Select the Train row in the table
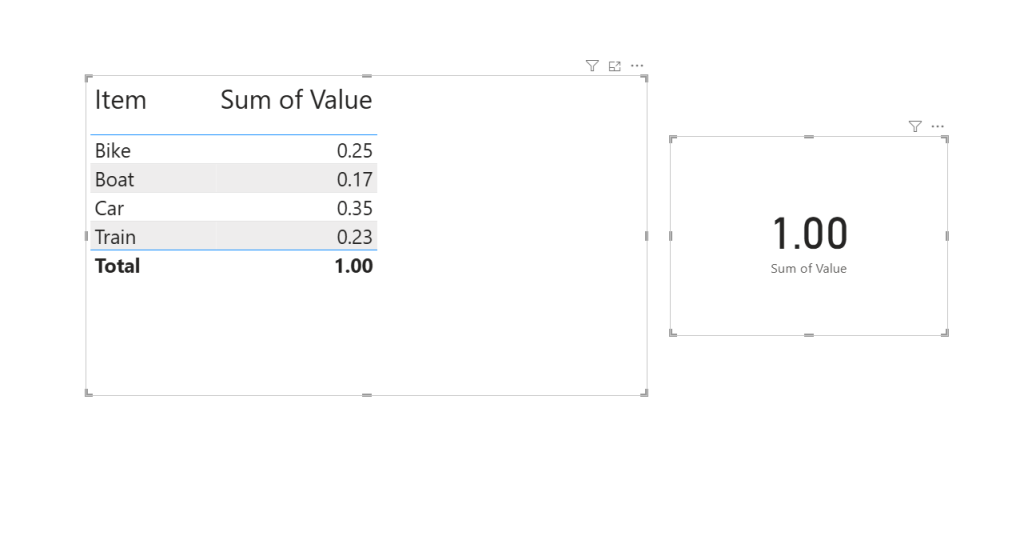Viewport: 1024px width, 552px height. click(x=115, y=237)
